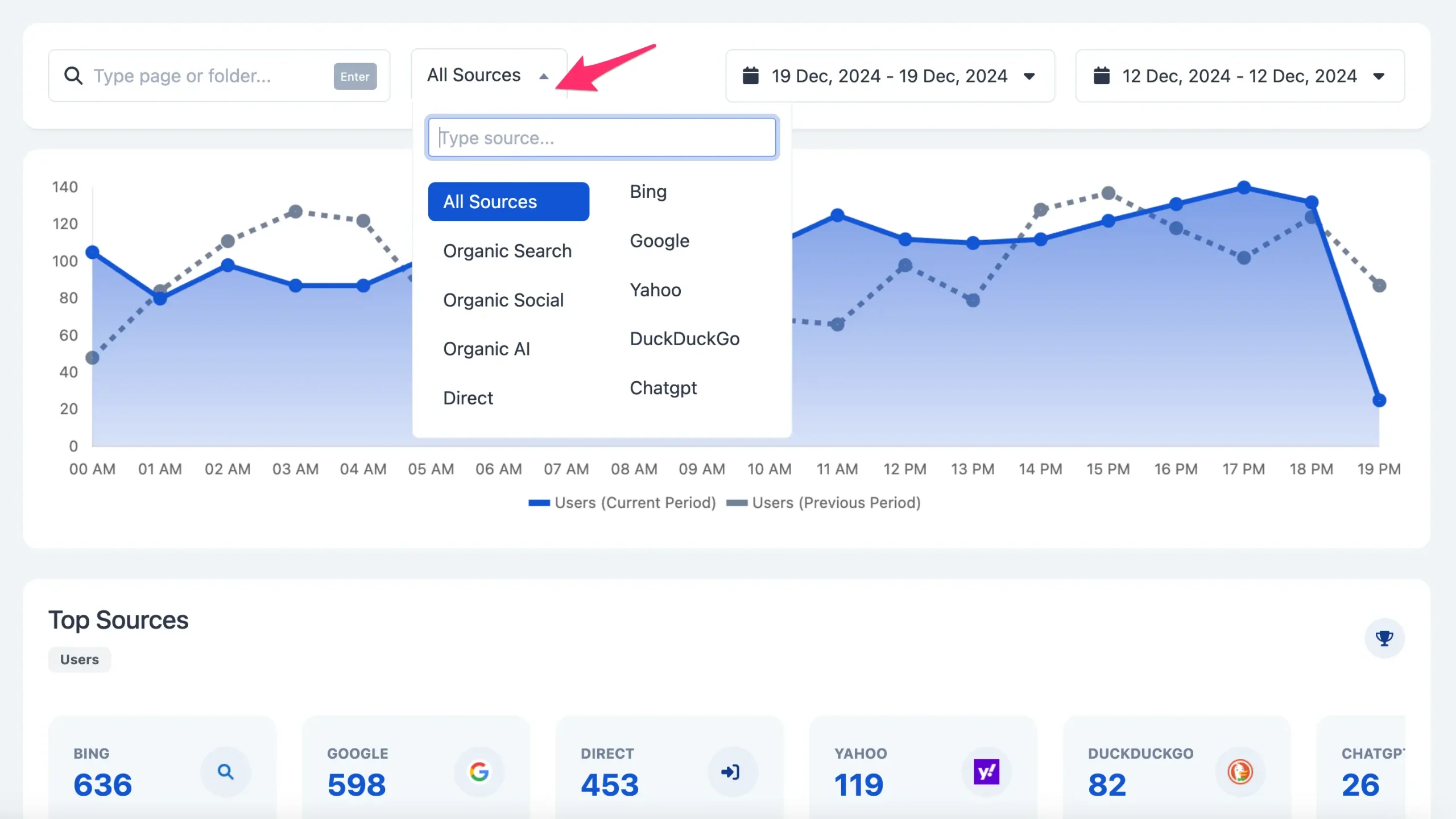Click Organic AI source filter option

pos(487,348)
